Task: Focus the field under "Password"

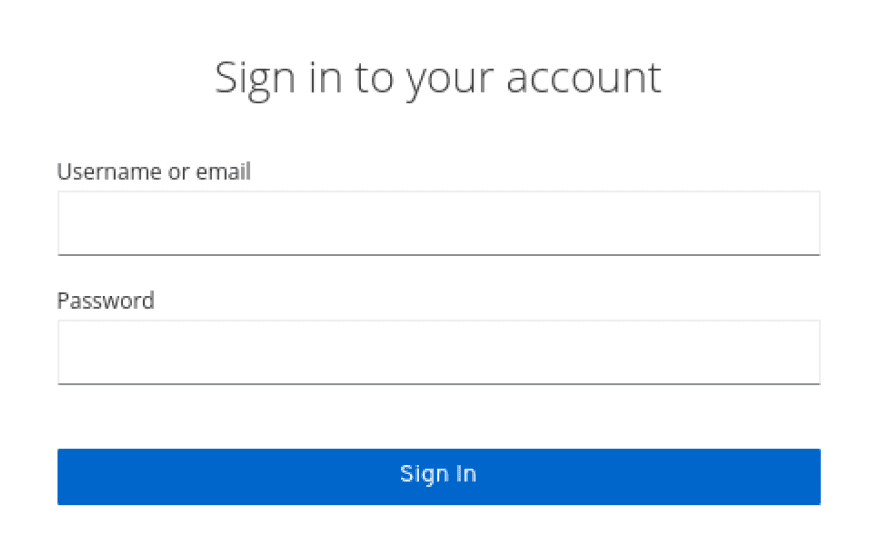Action: tap(438, 352)
